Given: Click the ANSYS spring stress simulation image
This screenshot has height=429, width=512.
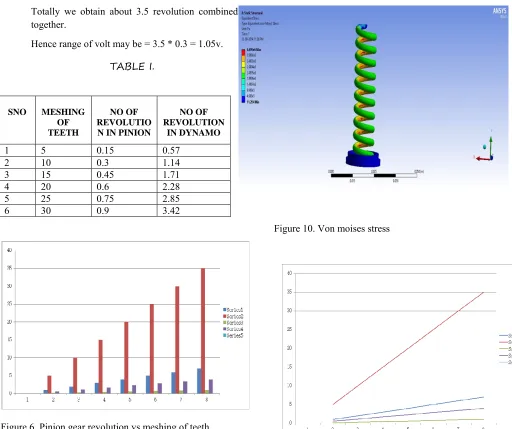Looking at the screenshot, I should pyautogui.click(x=374, y=95).
